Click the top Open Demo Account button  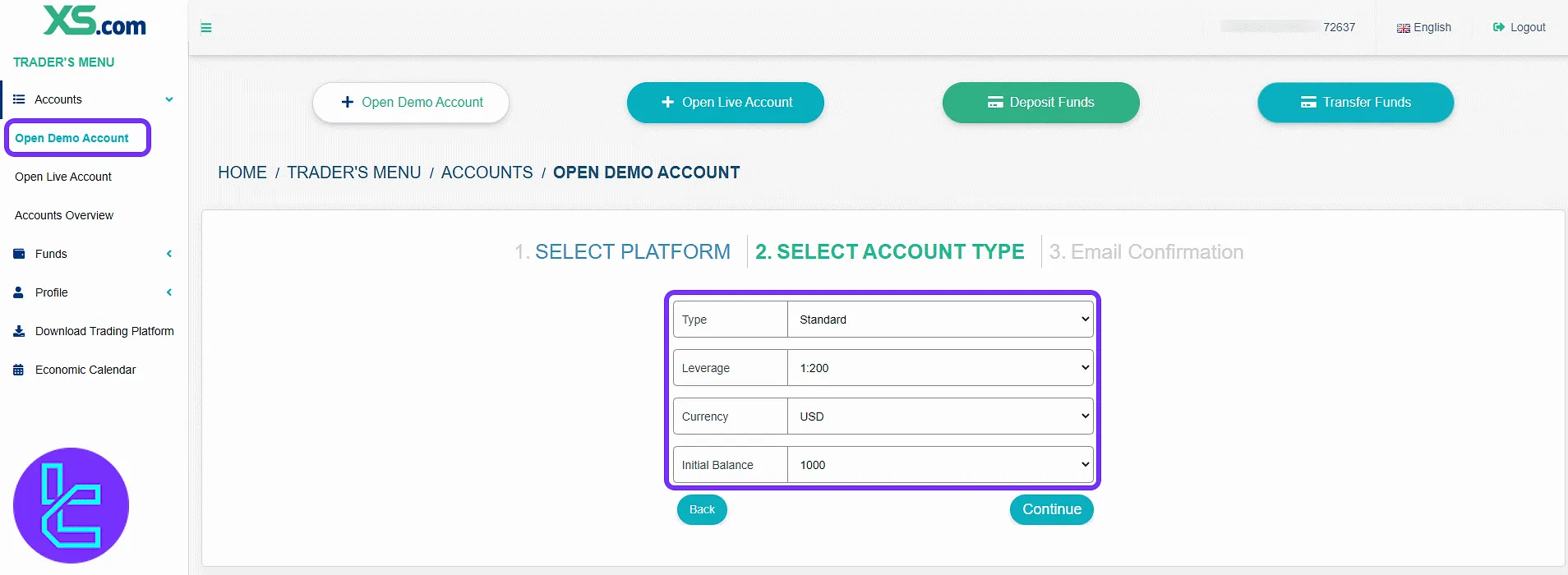point(411,103)
